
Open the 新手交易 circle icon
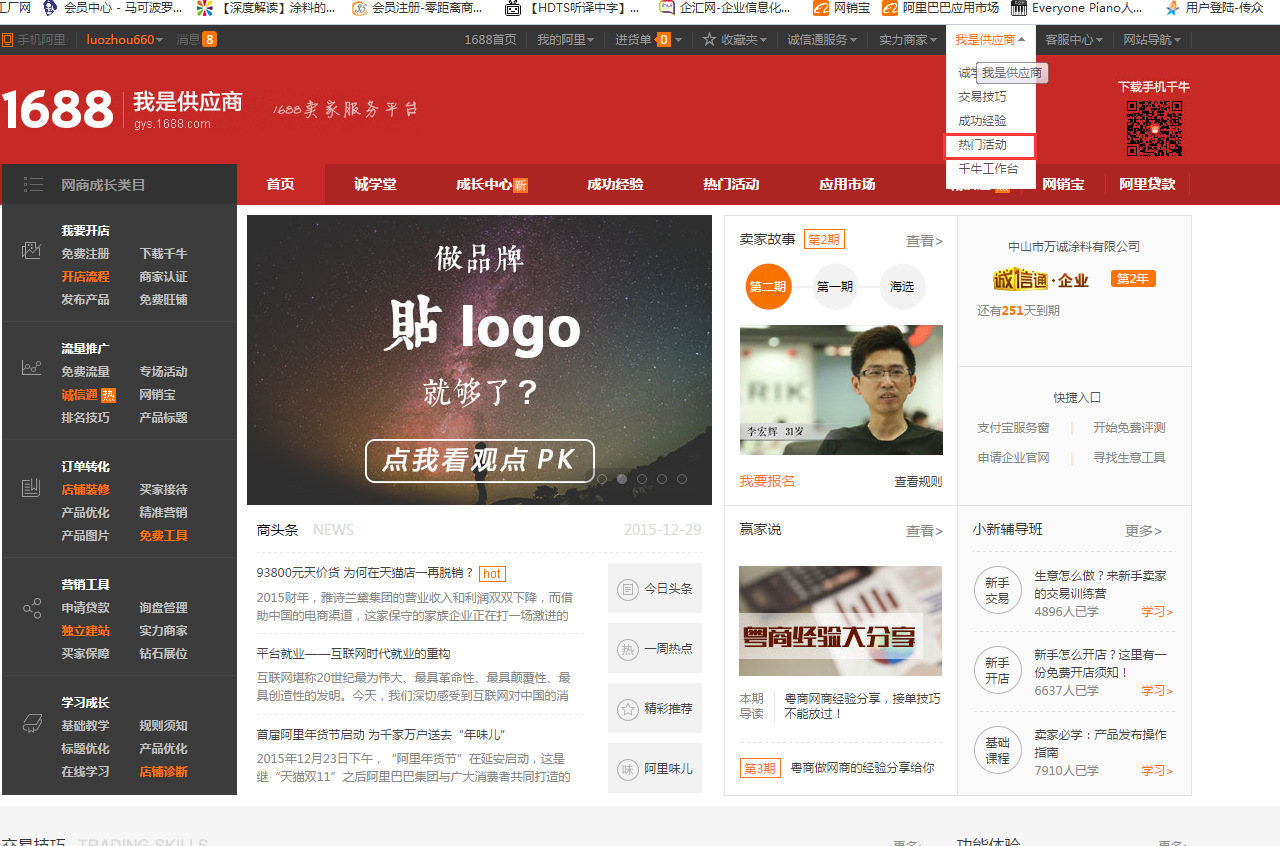click(x=997, y=591)
